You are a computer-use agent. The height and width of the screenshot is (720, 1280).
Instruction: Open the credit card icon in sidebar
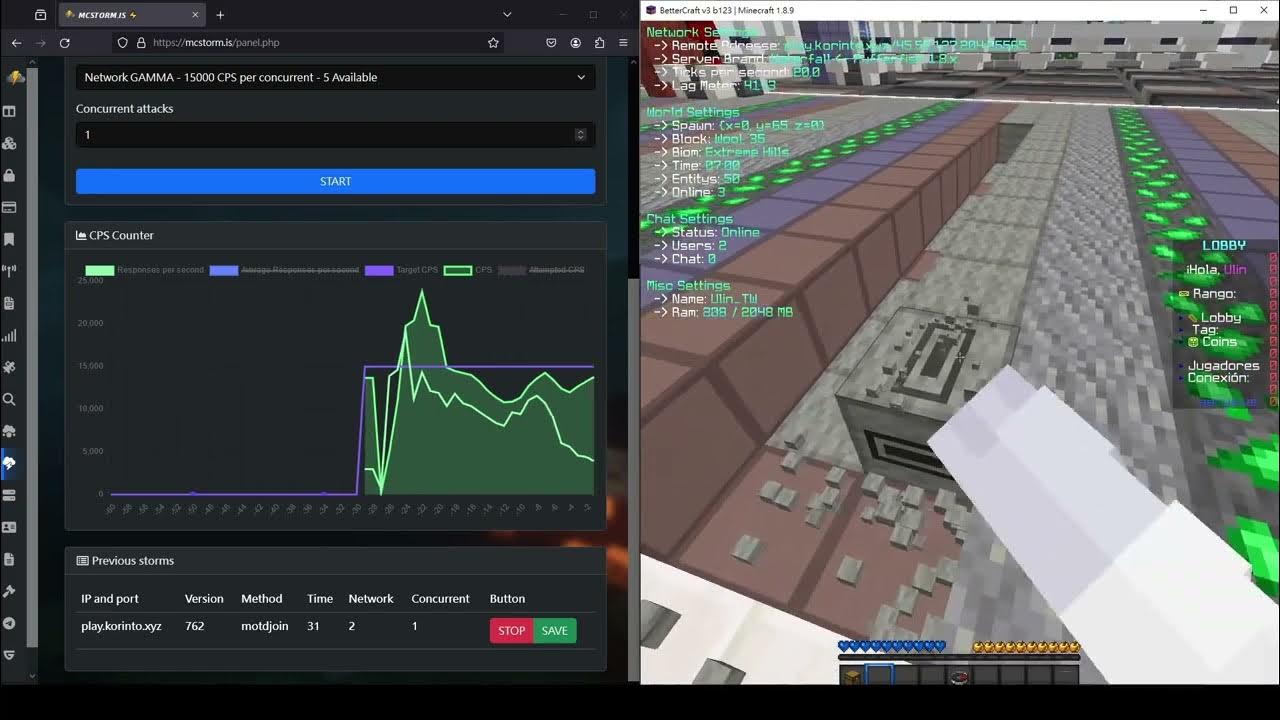9,207
